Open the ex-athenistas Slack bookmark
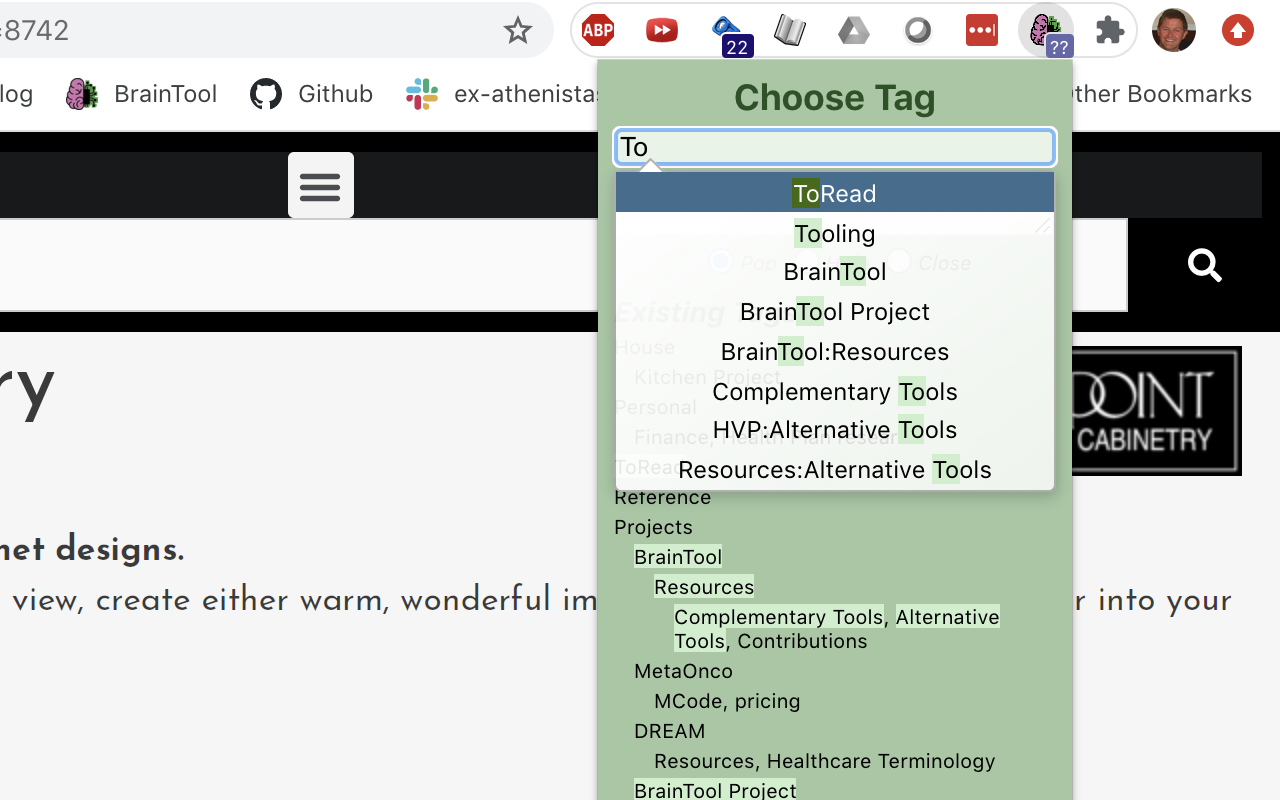 coord(503,94)
